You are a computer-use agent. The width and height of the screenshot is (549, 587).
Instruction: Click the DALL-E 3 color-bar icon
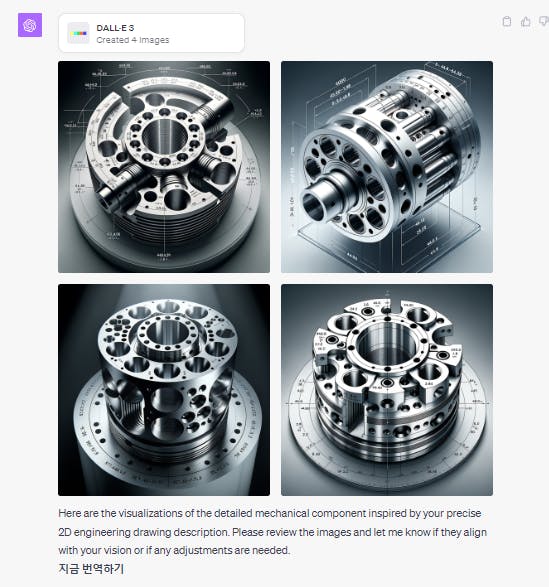[78, 33]
